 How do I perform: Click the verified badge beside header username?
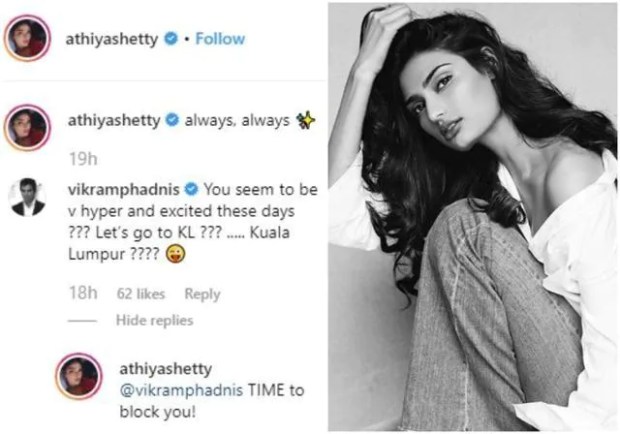[171, 39]
